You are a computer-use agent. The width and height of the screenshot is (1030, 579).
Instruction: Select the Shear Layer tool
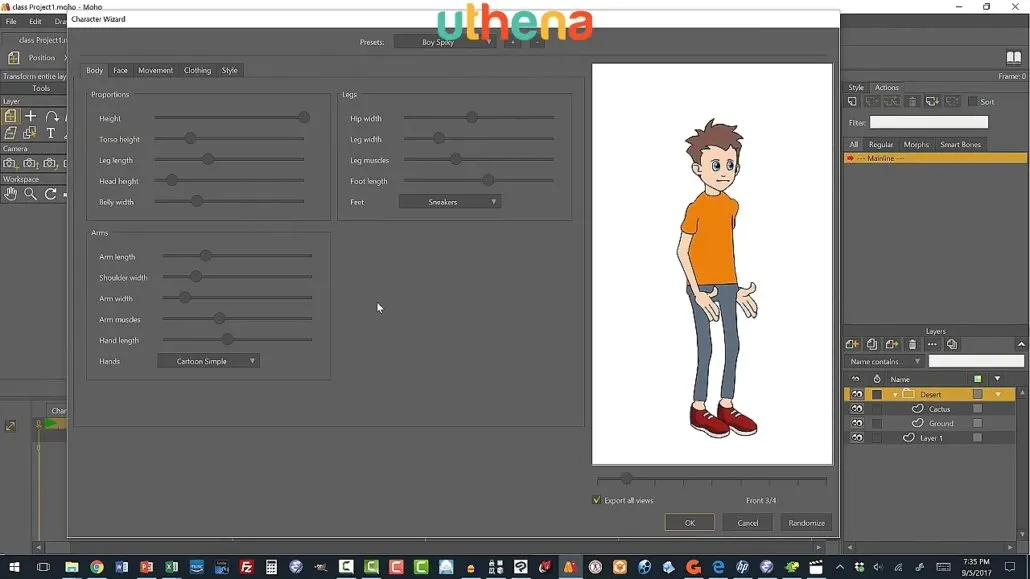click(11, 133)
